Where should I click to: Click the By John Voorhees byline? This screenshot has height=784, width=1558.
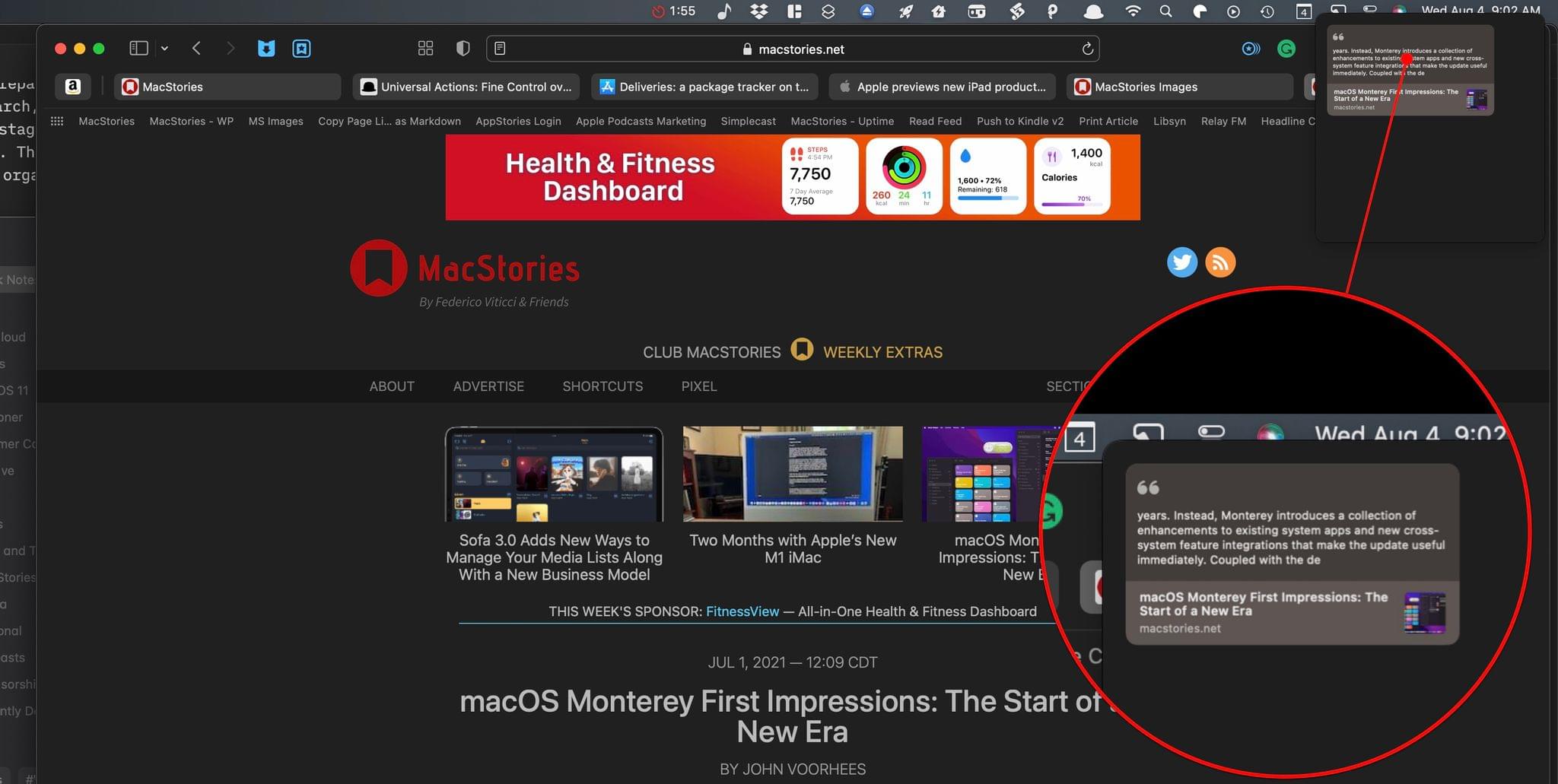point(793,769)
